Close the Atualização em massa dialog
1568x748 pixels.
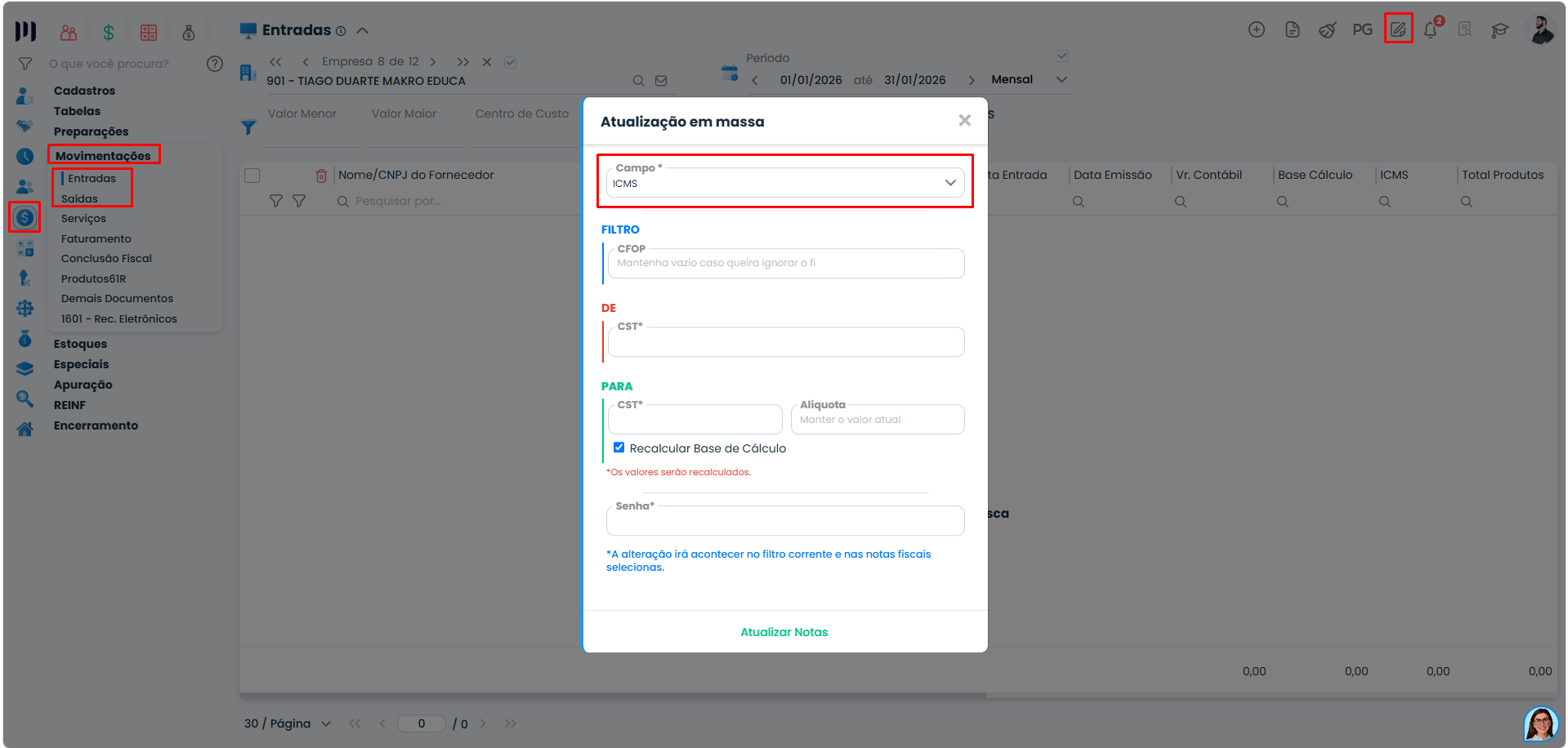(x=965, y=120)
